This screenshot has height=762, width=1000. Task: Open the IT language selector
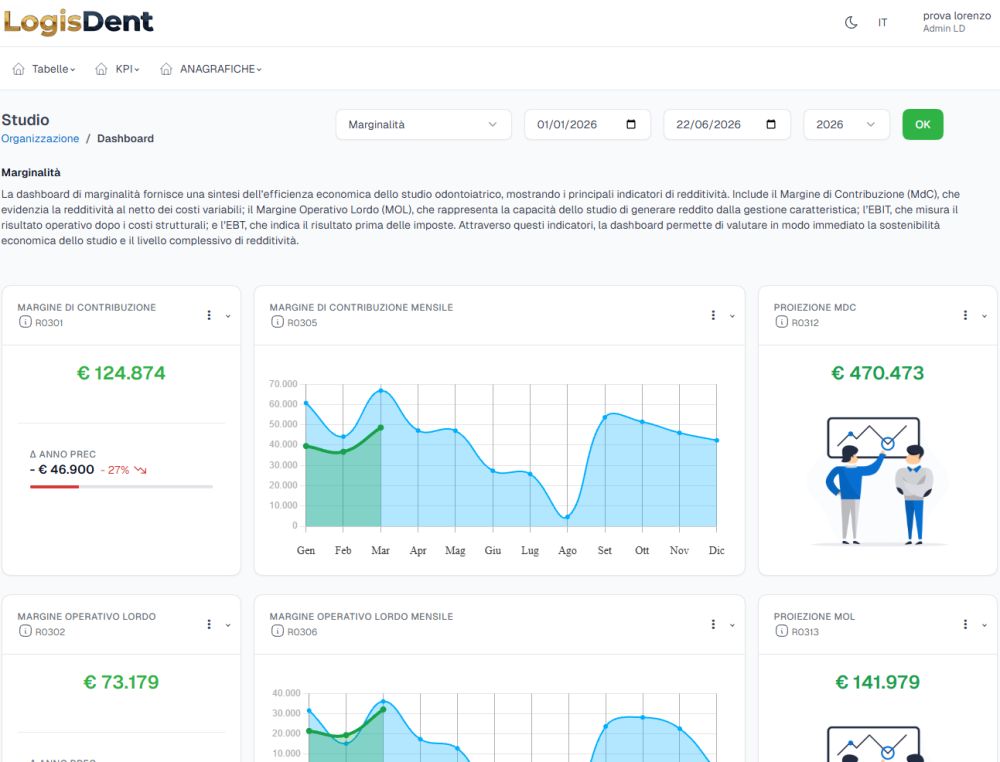pos(882,22)
